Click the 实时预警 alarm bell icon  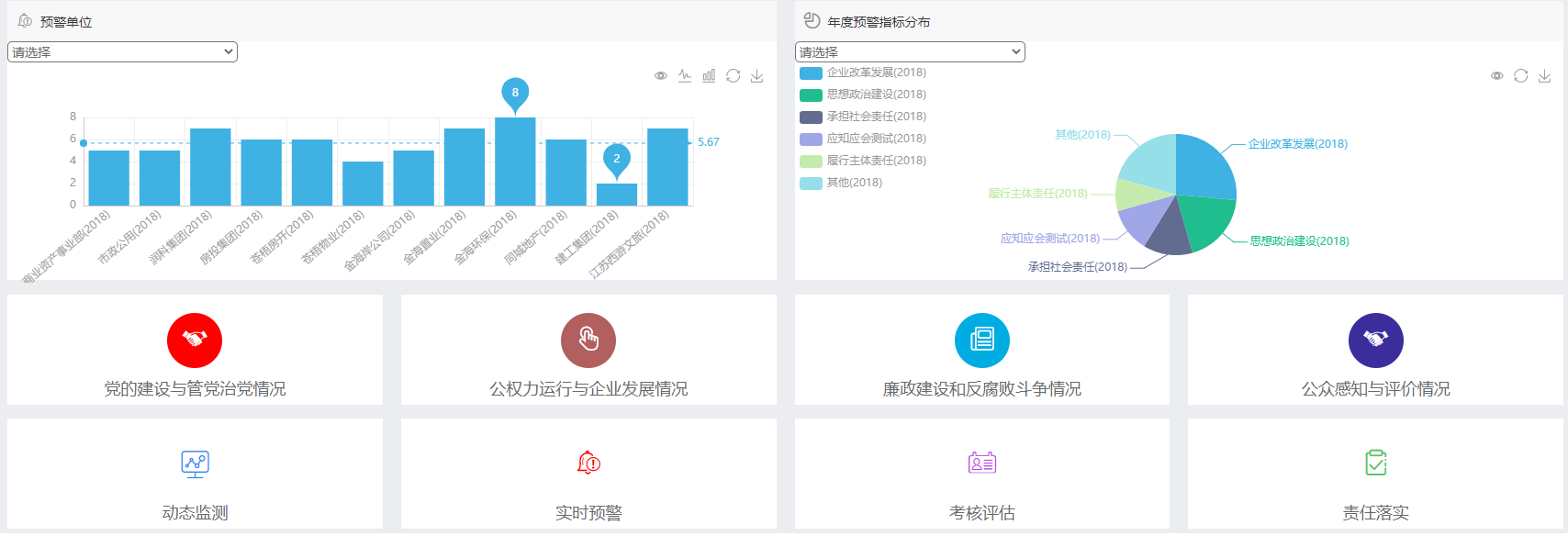[x=588, y=463]
